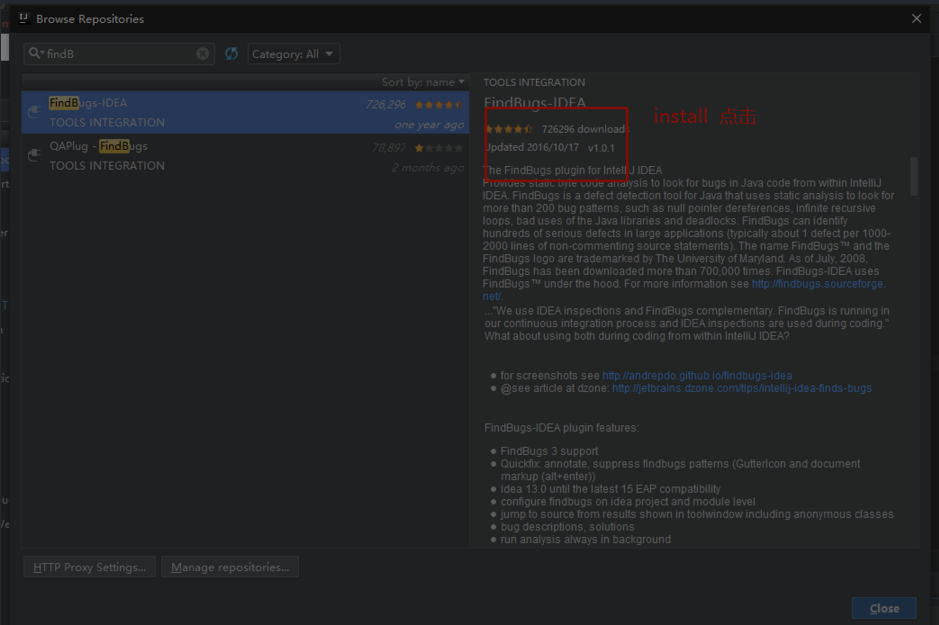Clear the search text with the X icon
The width and height of the screenshot is (939, 625).
point(202,54)
